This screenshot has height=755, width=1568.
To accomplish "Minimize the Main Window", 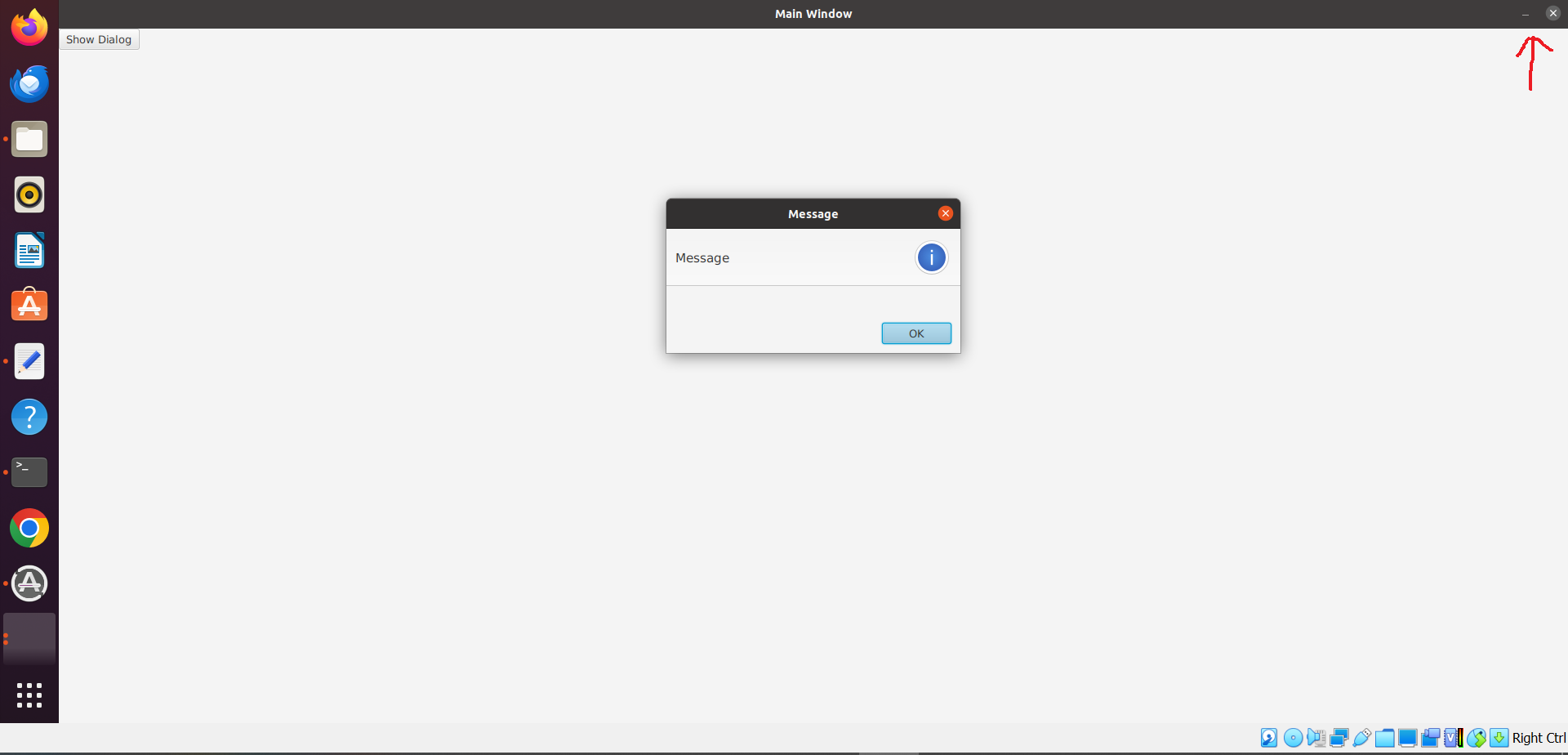I will [1525, 14].
